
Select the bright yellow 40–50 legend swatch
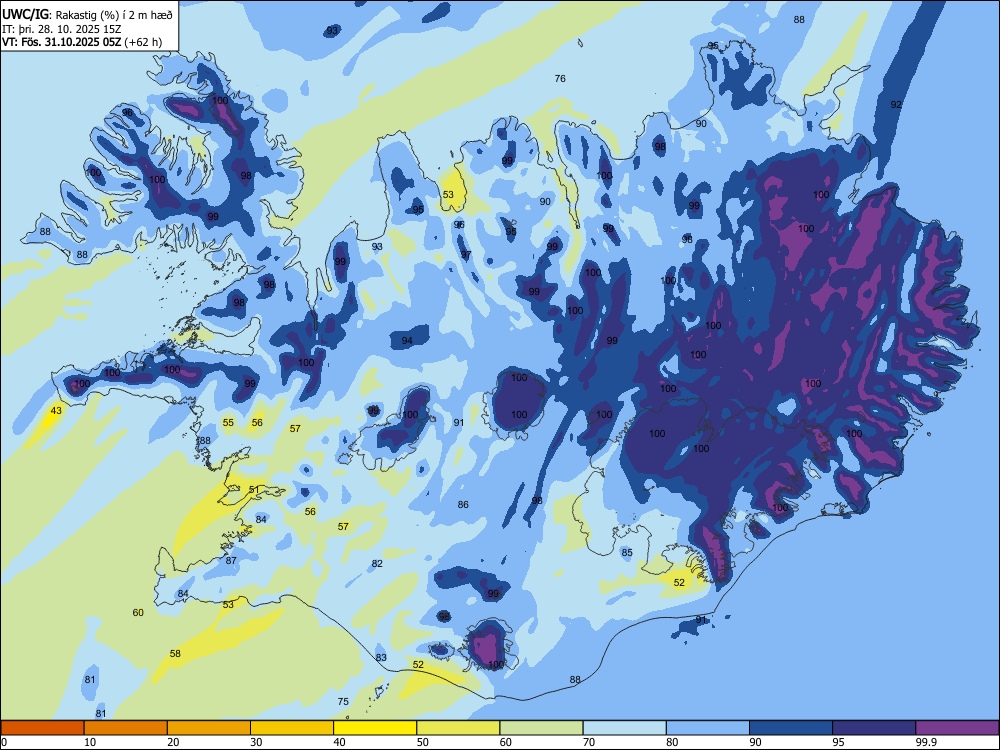click(x=375, y=728)
